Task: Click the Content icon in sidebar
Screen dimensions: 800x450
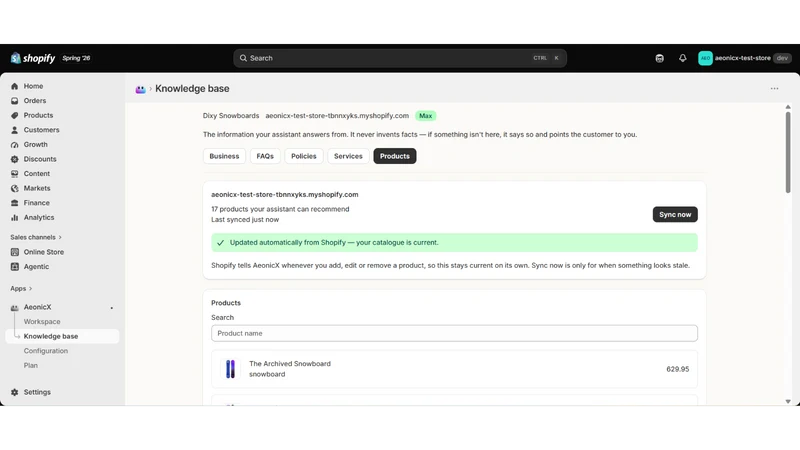Action: pyautogui.click(x=15, y=174)
